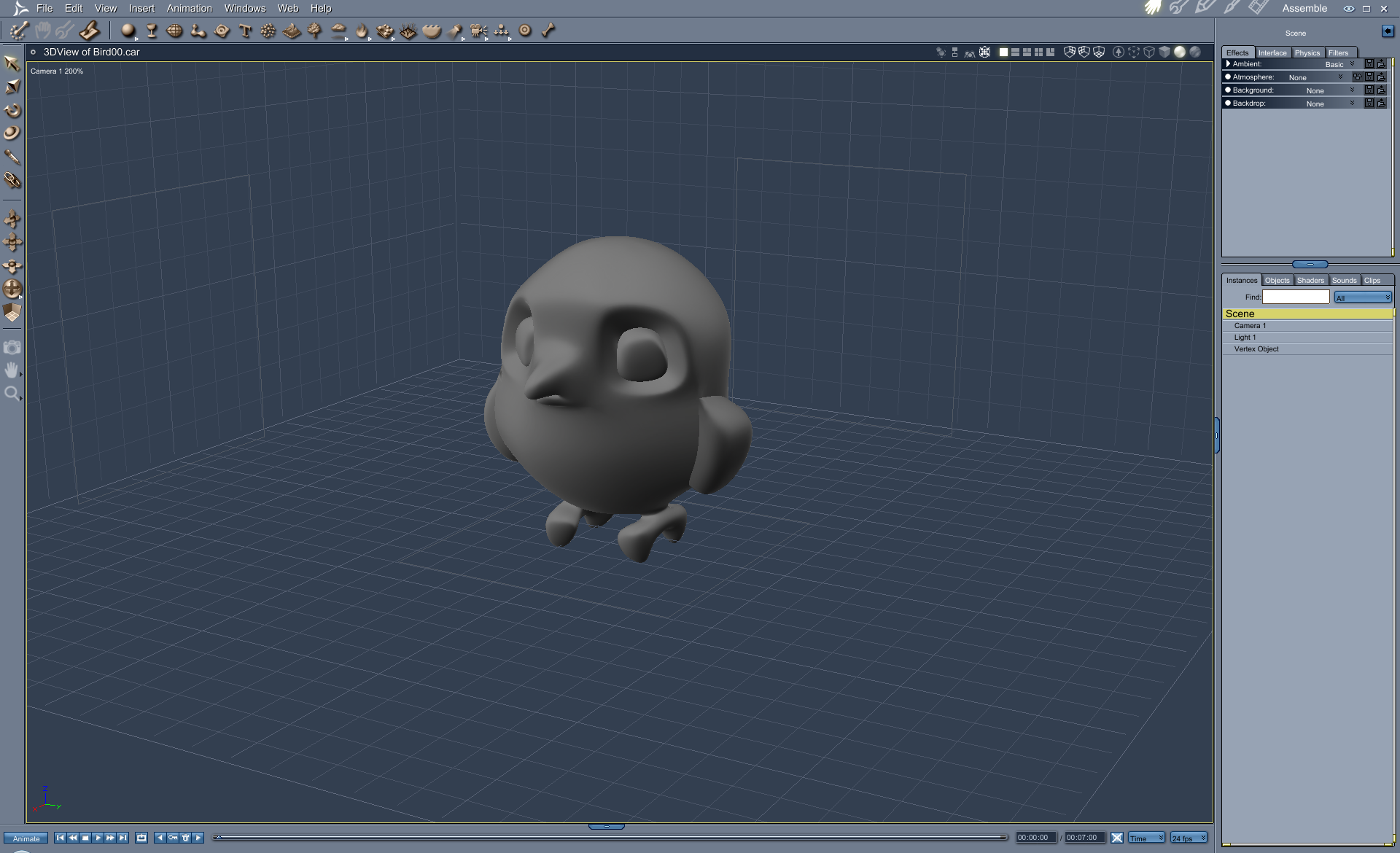Screen dimensions: 1400x853
Task: Enable the Atmosphere effect radio button
Action: (1228, 77)
